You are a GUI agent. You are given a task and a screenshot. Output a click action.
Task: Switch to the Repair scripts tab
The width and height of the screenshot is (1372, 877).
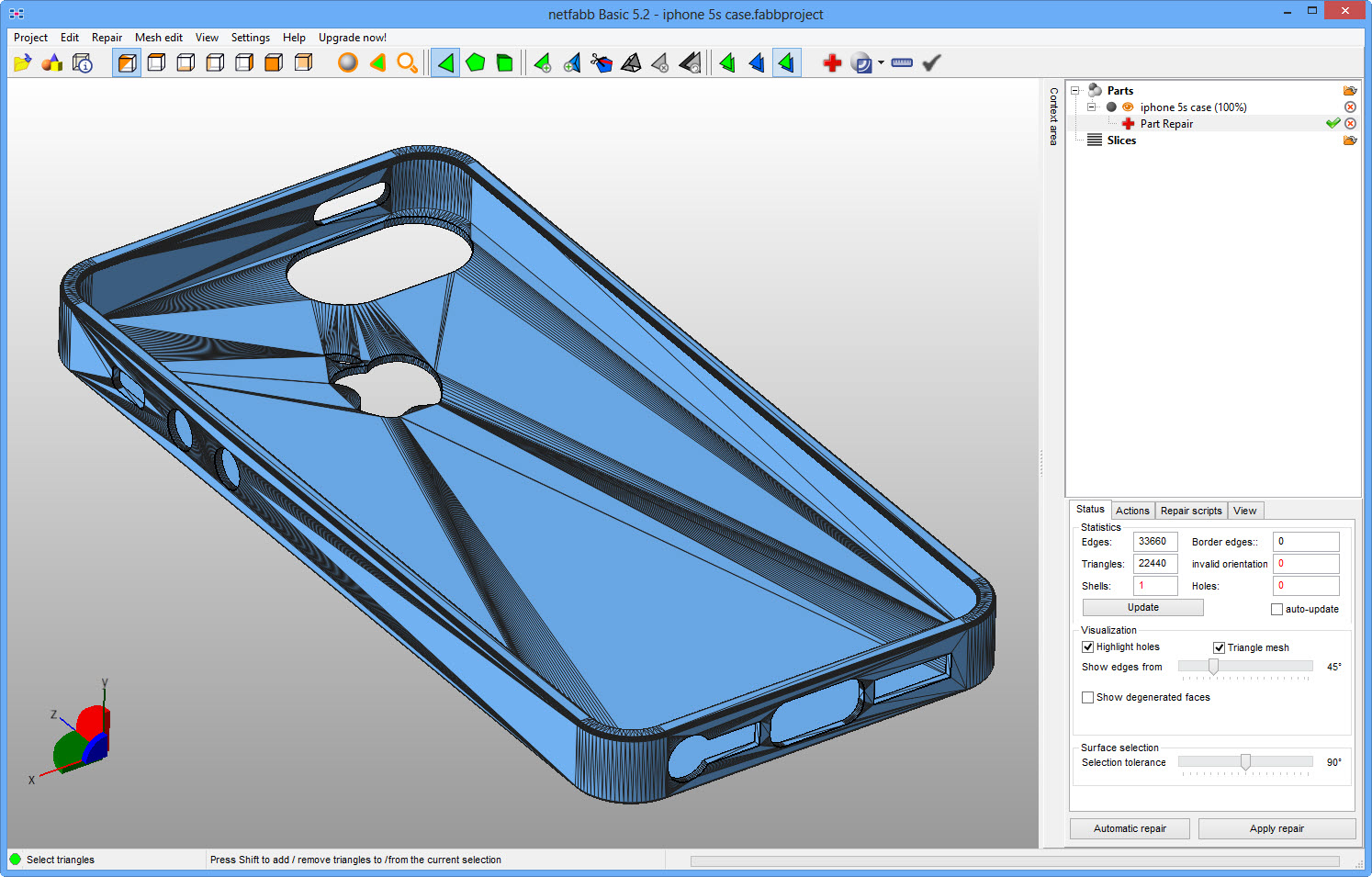click(1191, 511)
